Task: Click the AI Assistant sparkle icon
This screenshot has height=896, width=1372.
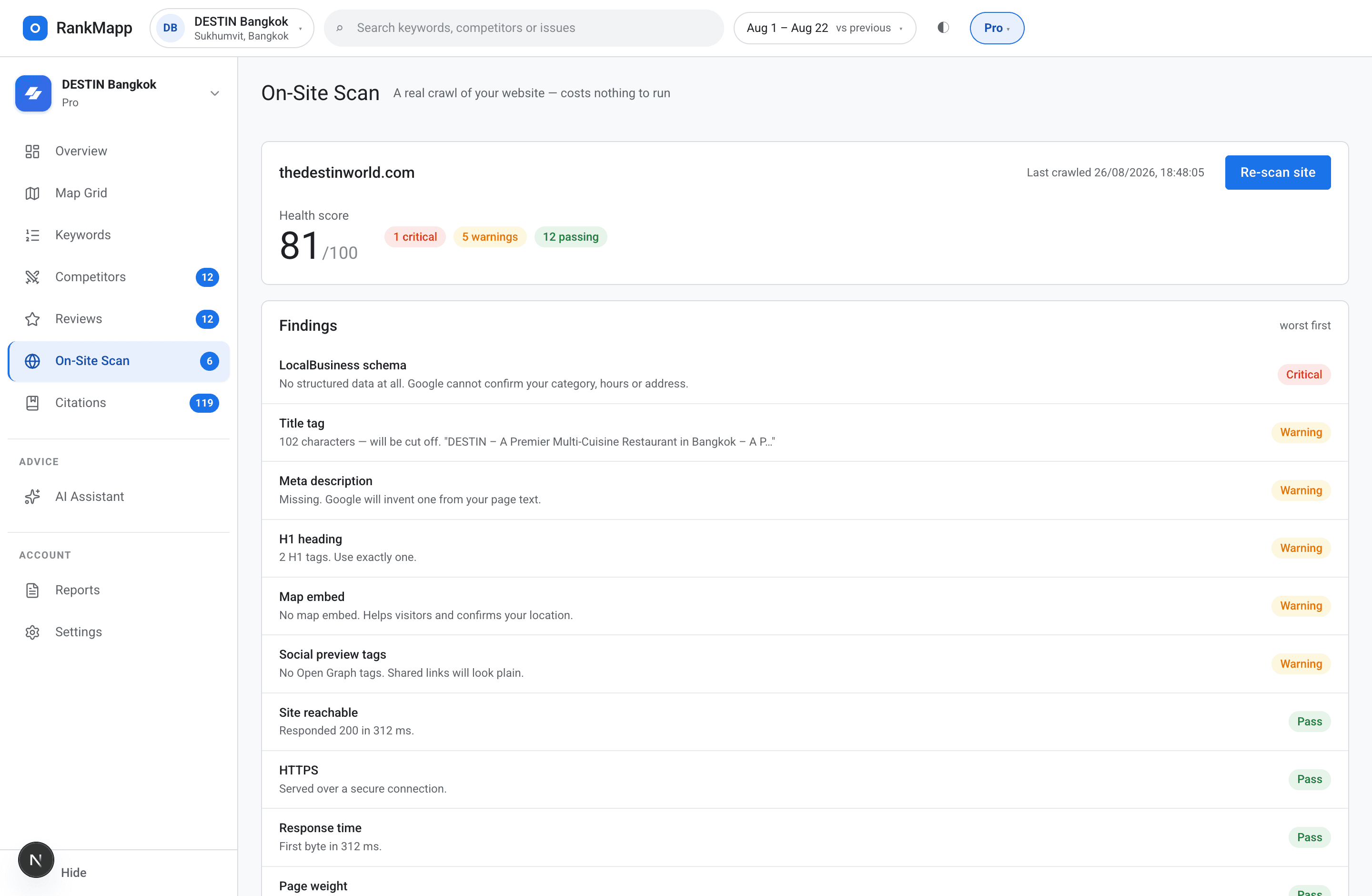Action: pyautogui.click(x=32, y=497)
